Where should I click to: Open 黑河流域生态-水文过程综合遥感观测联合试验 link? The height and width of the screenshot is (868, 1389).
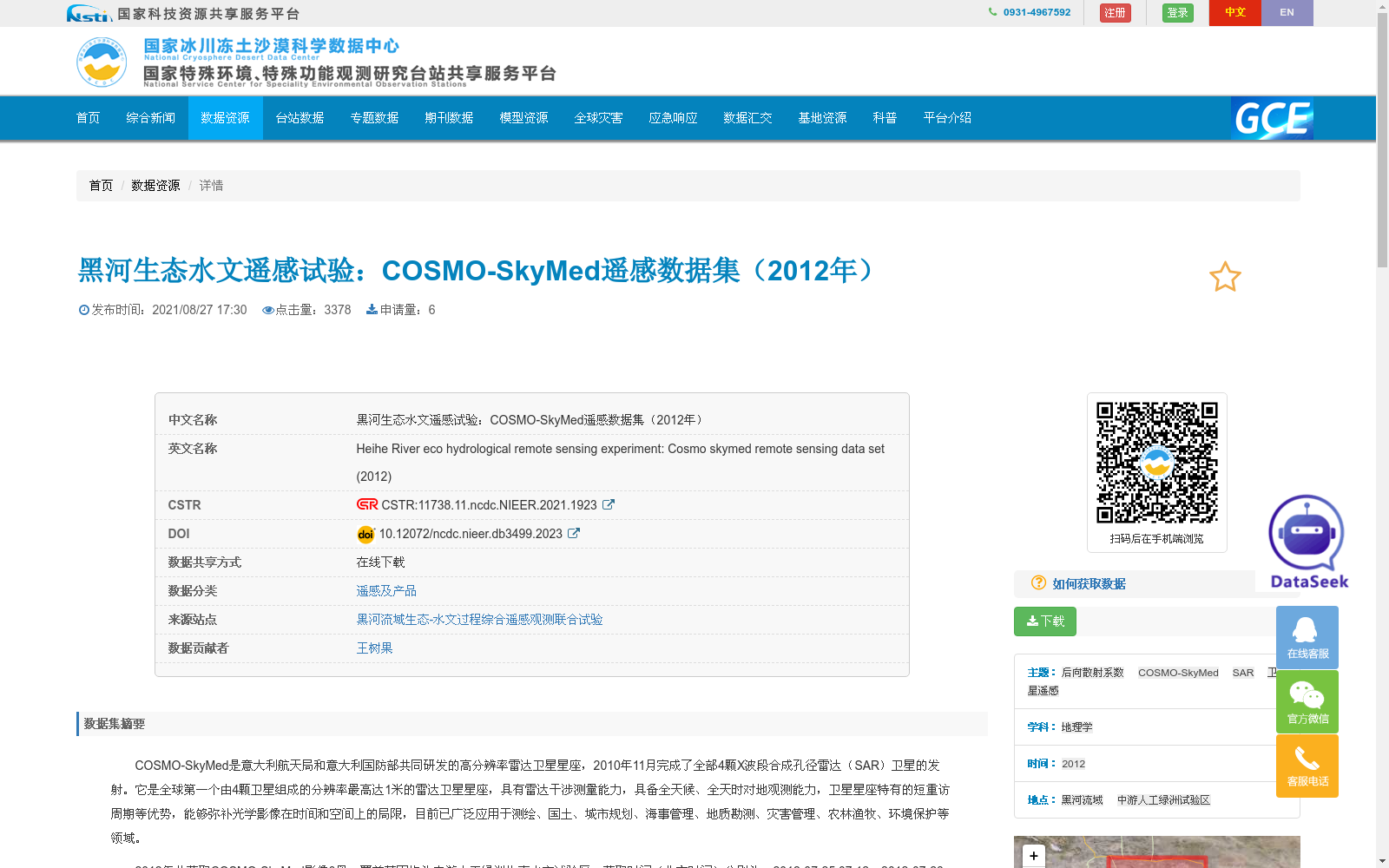[x=479, y=620]
